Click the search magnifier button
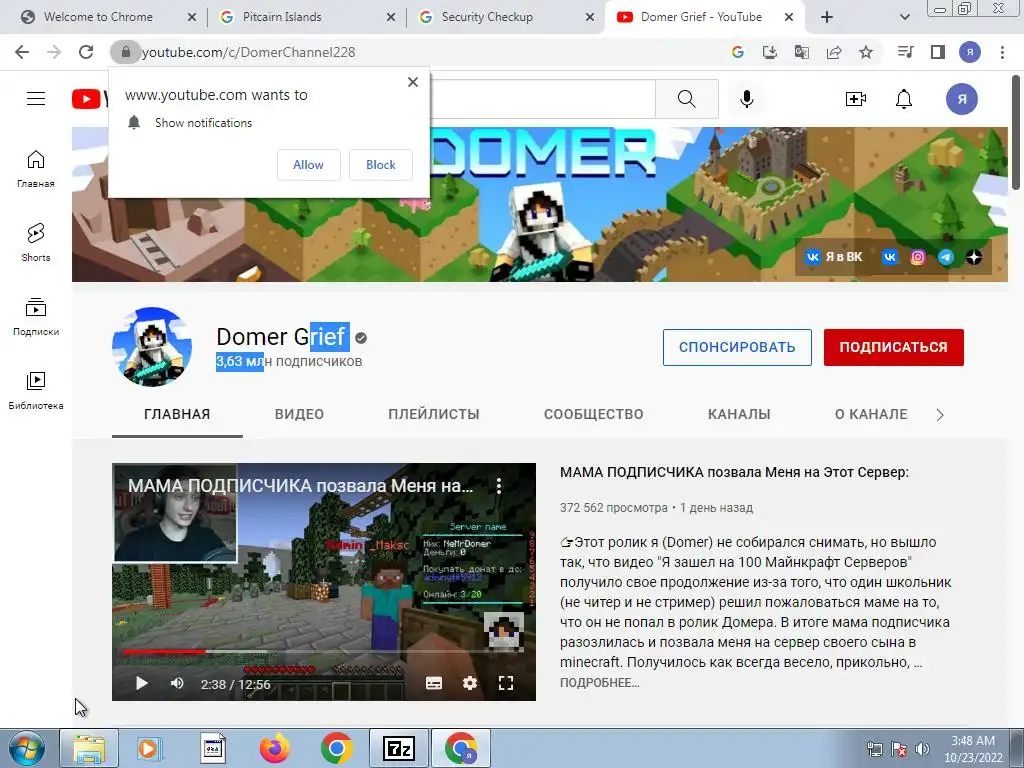Viewport: 1024px width, 768px height. (x=686, y=99)
